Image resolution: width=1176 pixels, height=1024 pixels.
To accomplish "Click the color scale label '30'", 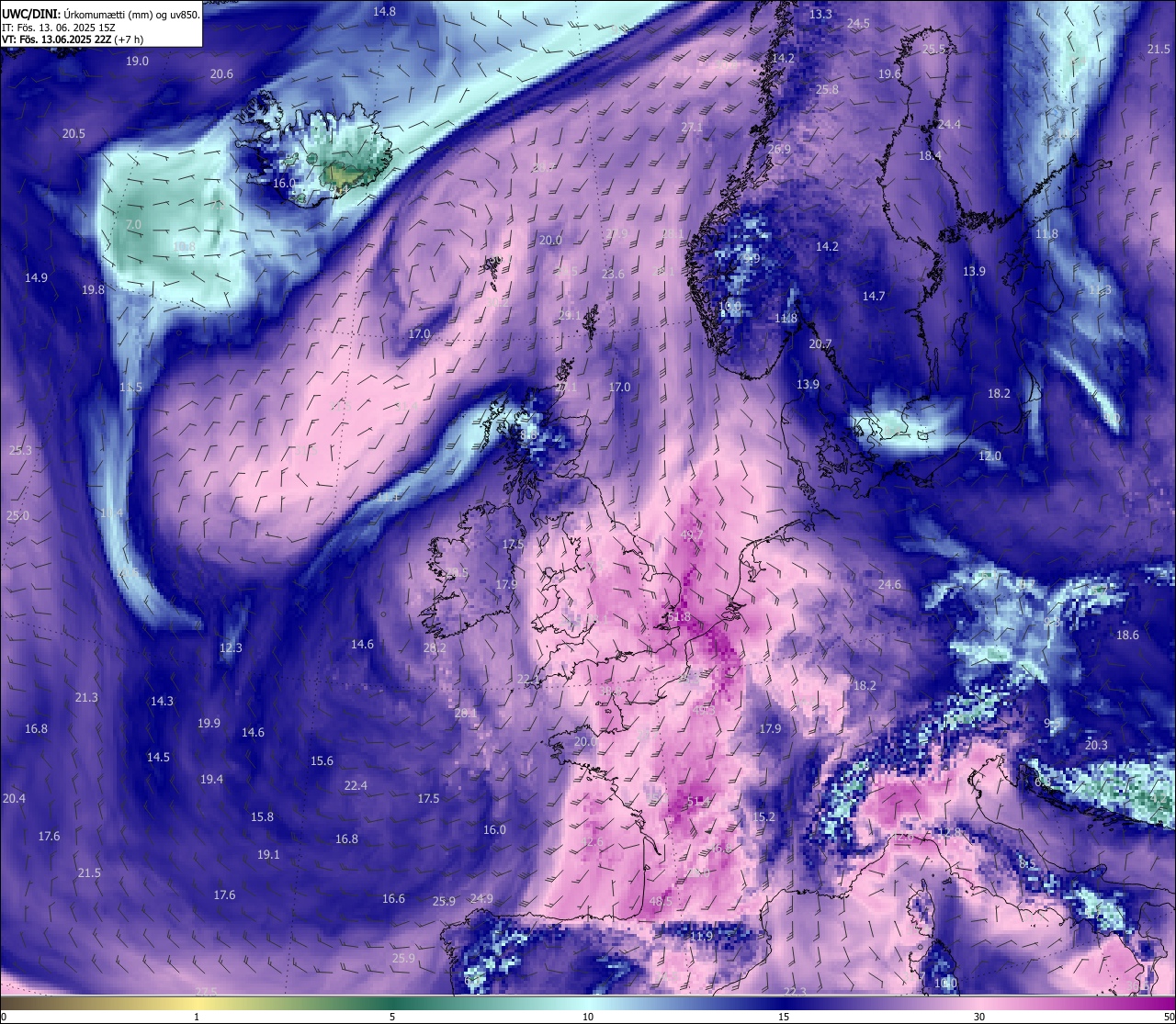I will coord(979,1017).
